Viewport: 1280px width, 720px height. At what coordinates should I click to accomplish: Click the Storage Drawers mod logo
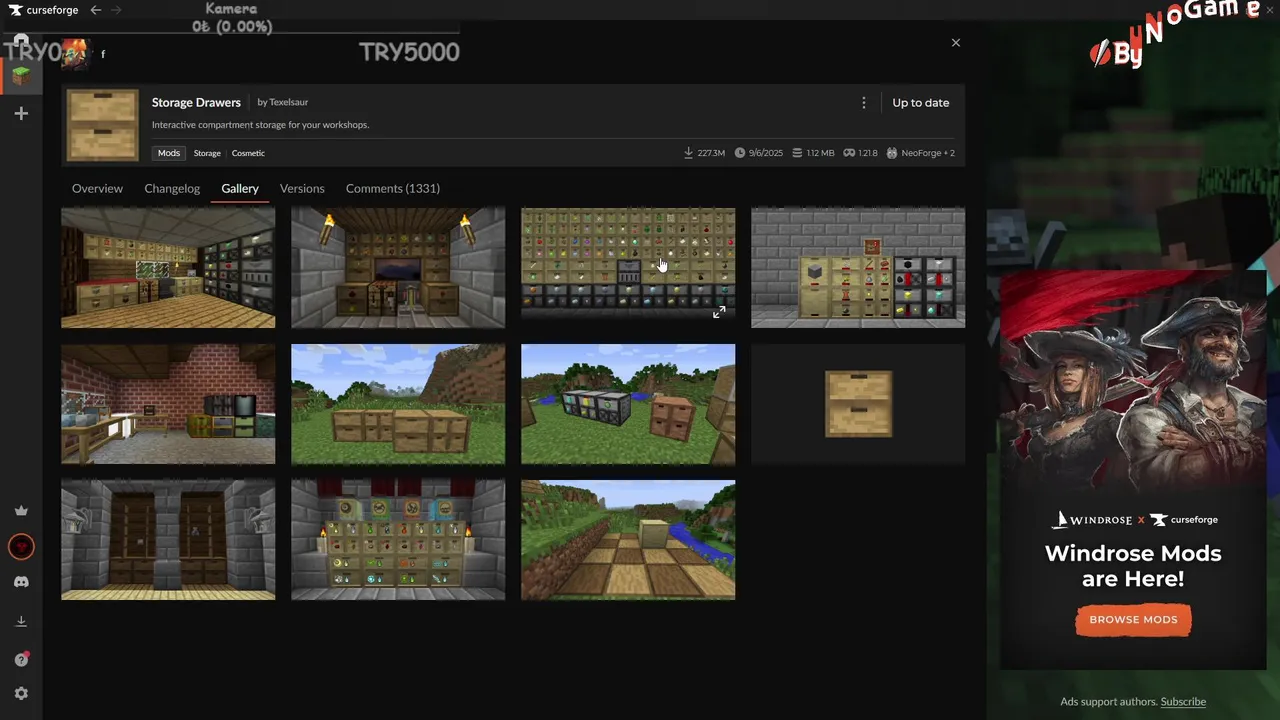[x=102, y=125]
